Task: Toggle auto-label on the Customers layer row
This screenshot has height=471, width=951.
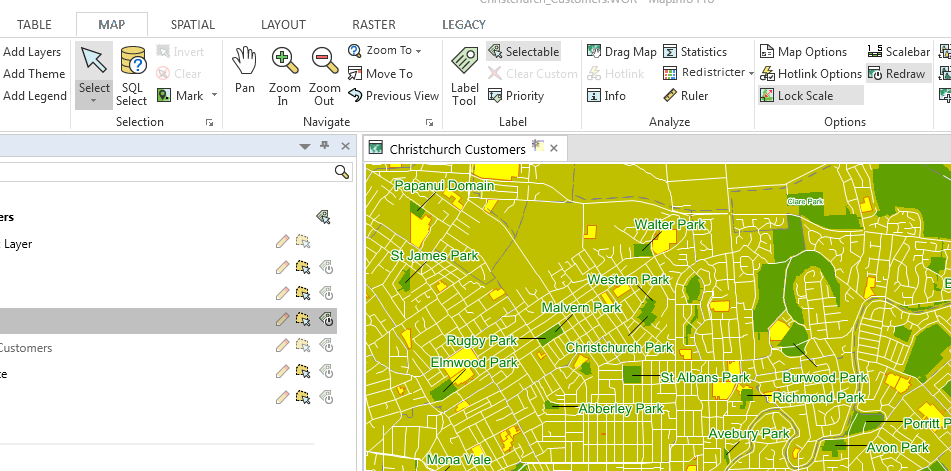Action: 326,346
